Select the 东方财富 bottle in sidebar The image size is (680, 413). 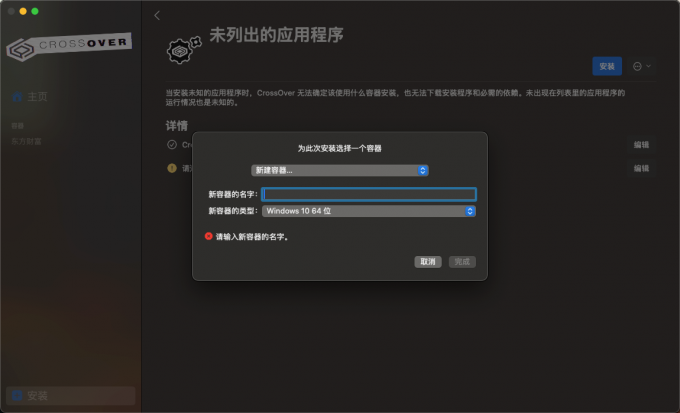pos(26,141)
